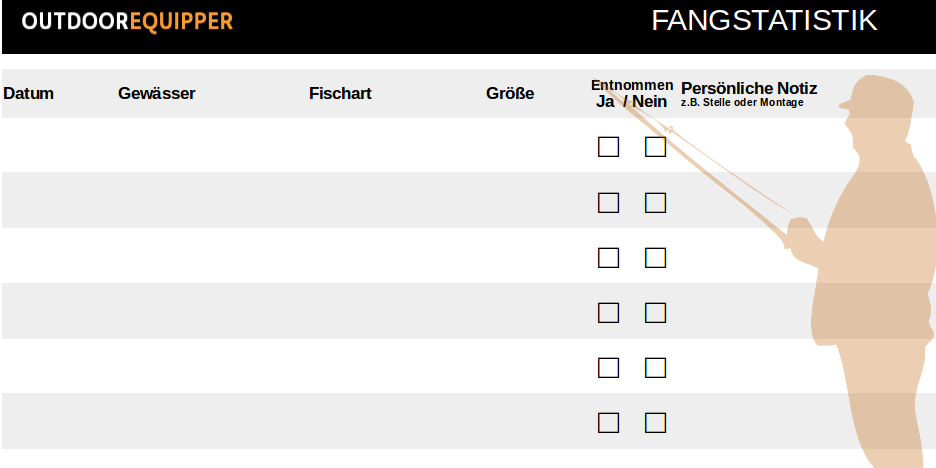The height and width of the screenshot is (468, 936).
Task: Enable the Nein checkbox in sixth row
Action: click(x=655, y=423)
